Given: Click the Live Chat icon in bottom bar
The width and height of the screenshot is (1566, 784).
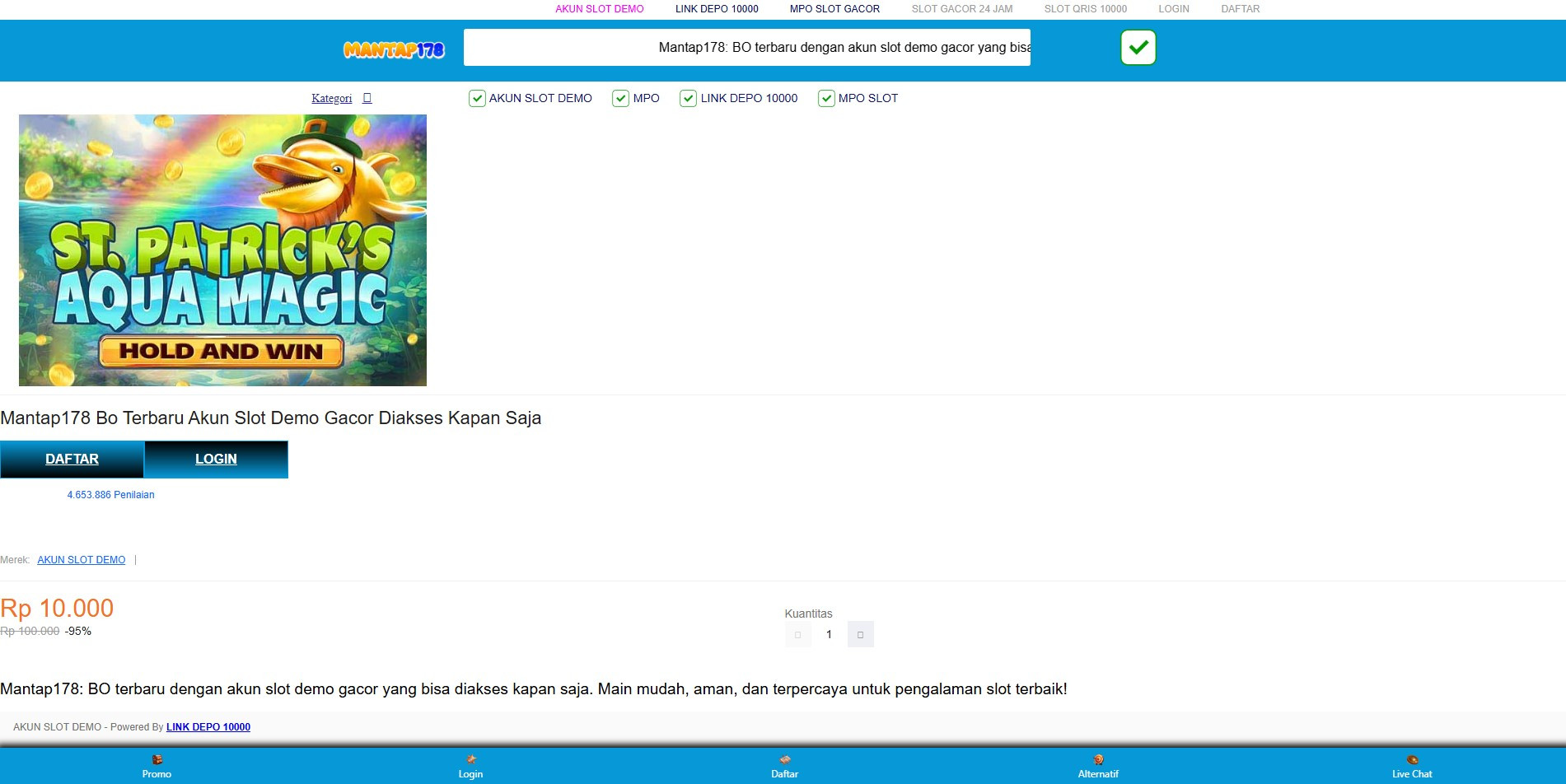Looking at the screenshot, I should point(1412,759).
